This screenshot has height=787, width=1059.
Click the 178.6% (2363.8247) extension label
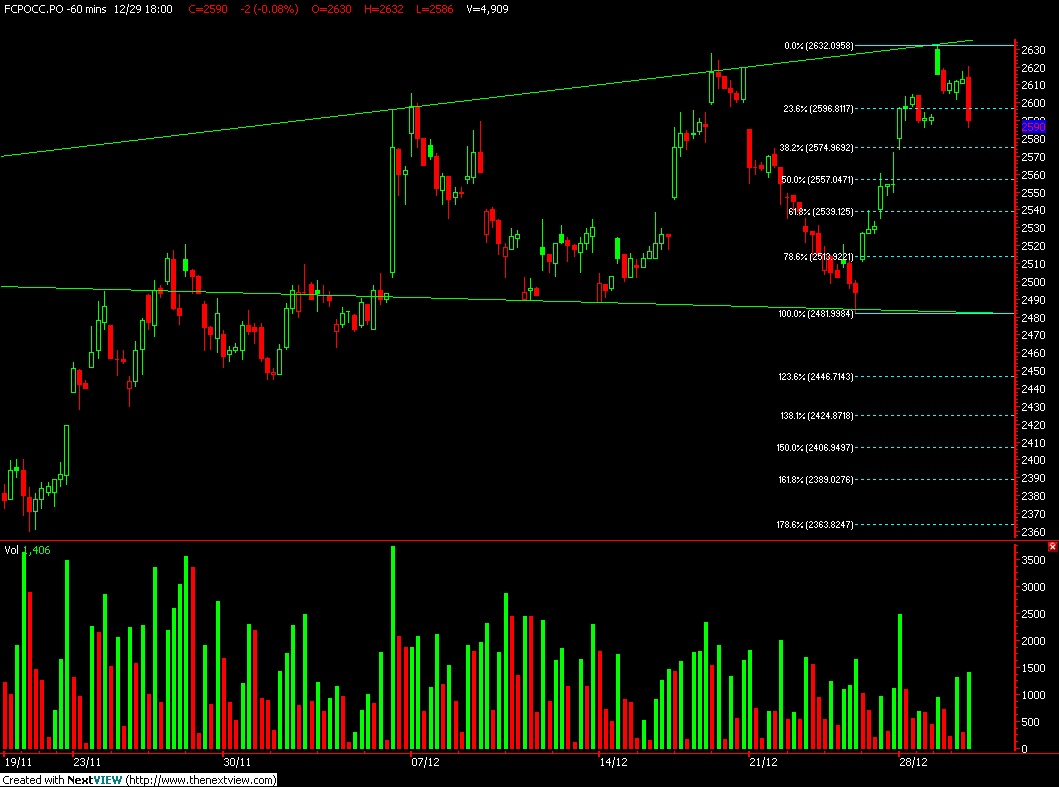(815, 525)
